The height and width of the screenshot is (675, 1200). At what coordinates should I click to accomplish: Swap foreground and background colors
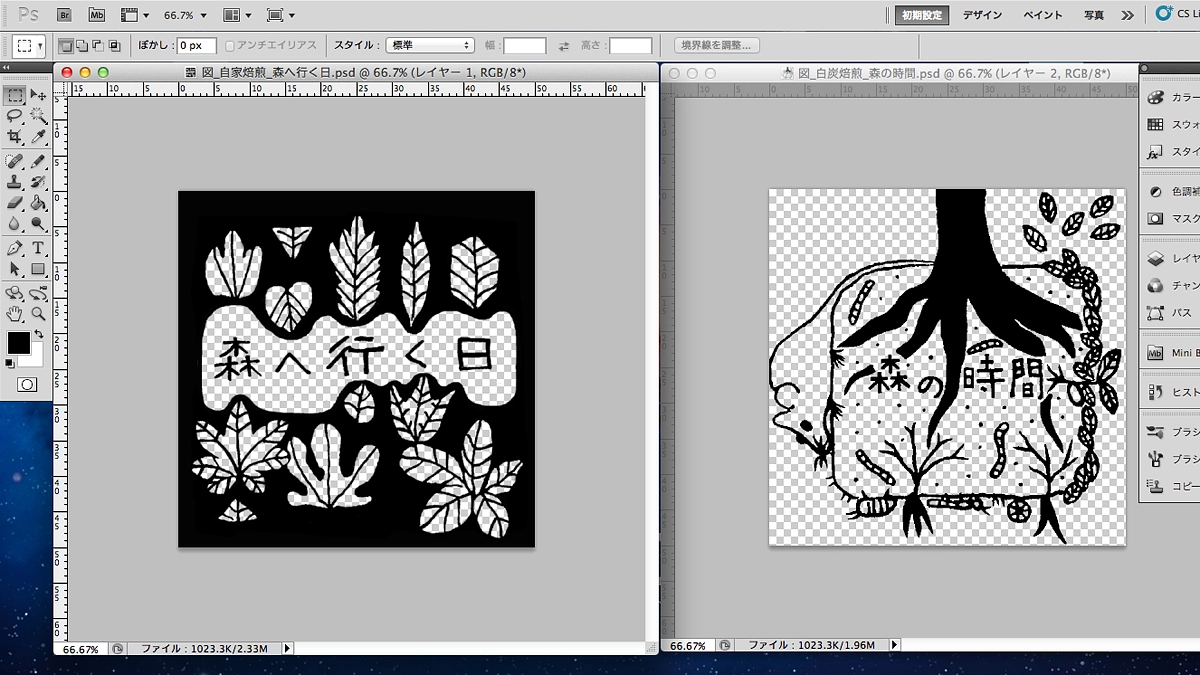(x=39, y=334)
